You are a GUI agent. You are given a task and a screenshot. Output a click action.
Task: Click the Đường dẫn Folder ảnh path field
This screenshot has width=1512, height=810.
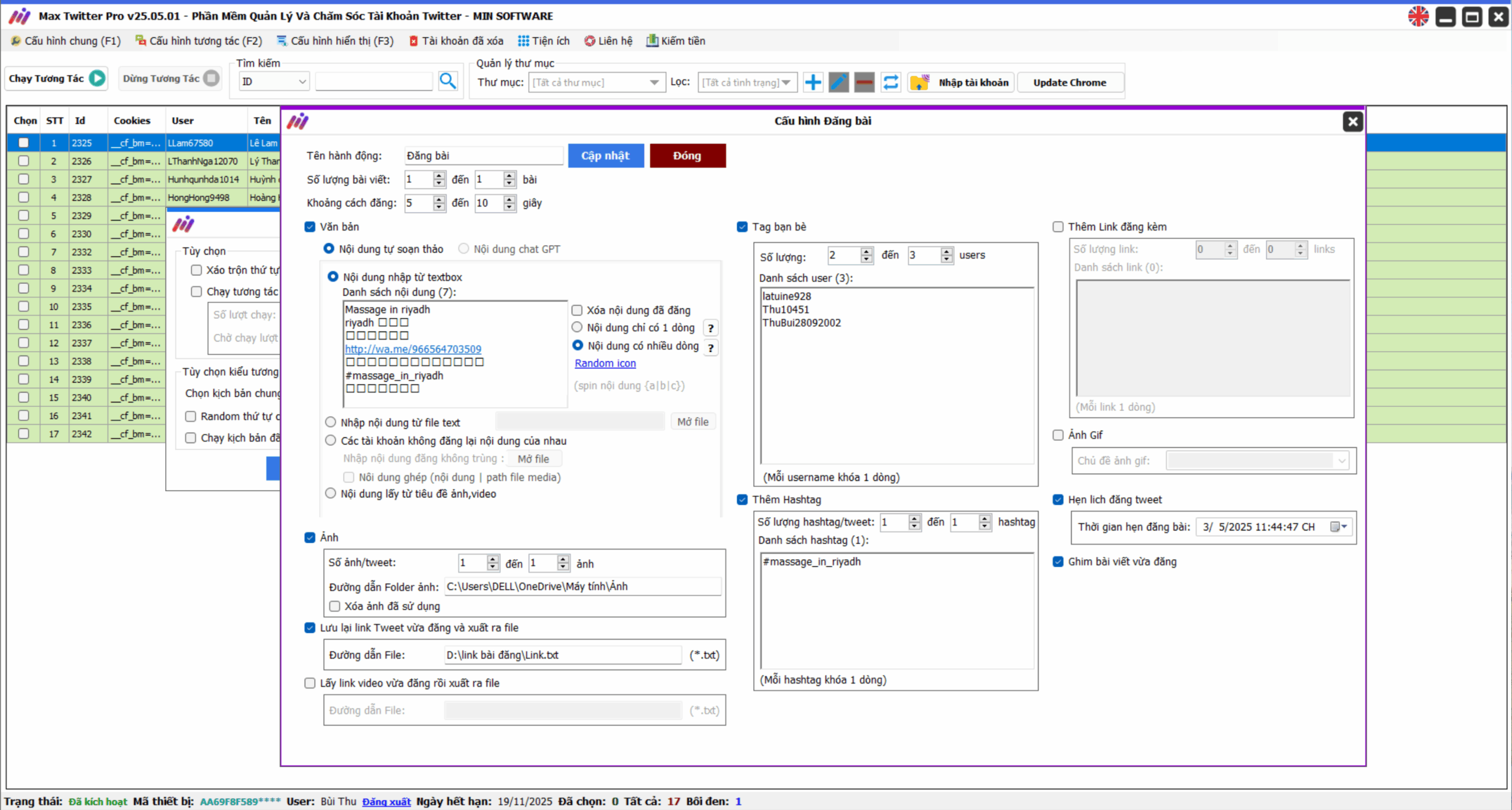point(583,586)
